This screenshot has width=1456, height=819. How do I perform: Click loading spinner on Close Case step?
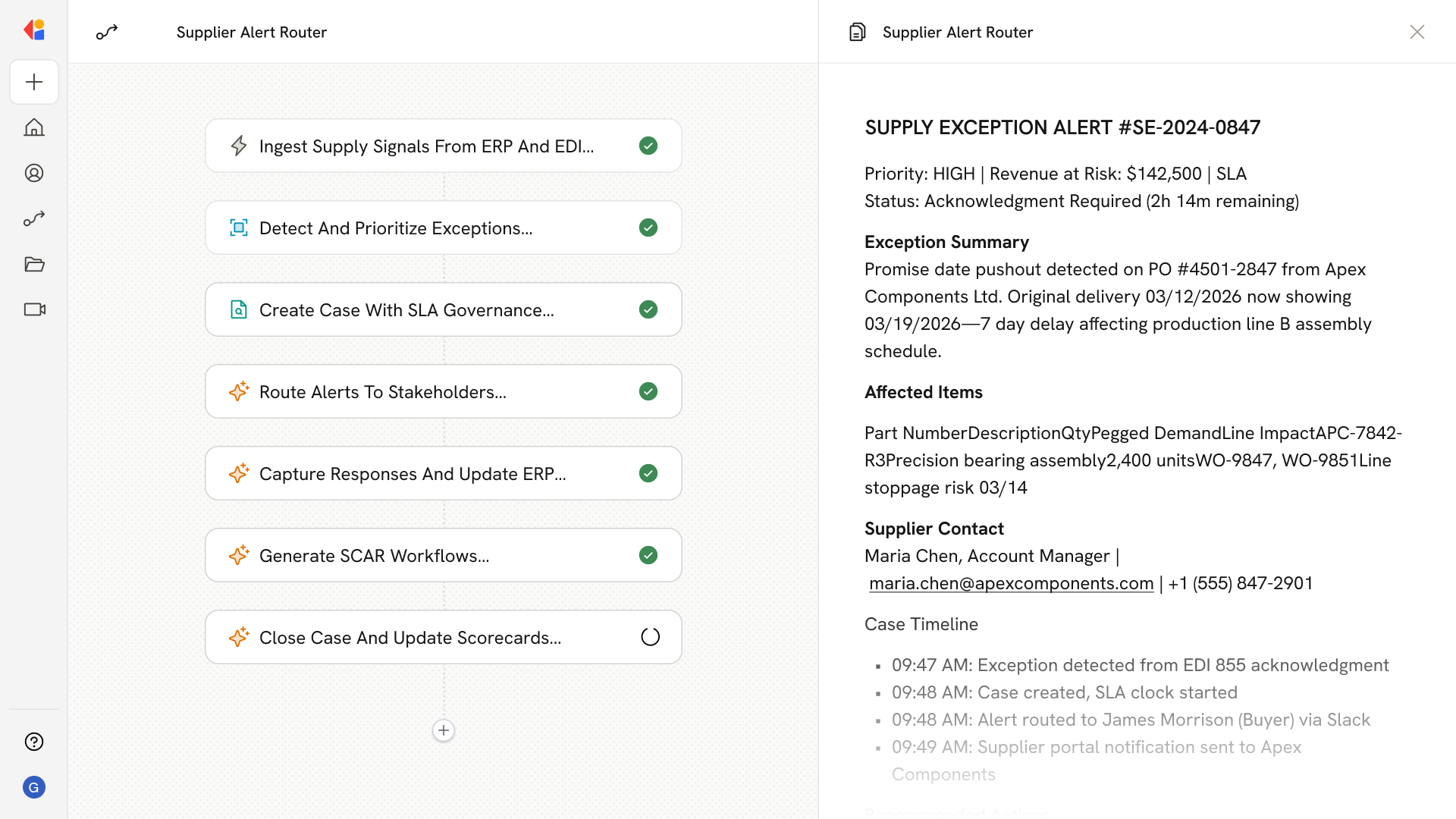point(650,637)
